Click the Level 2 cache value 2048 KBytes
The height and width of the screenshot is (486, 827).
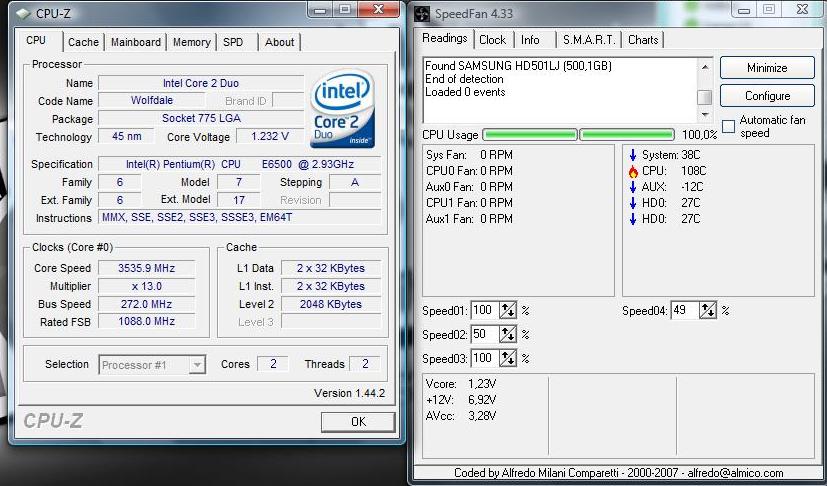[x=331, y=304]
